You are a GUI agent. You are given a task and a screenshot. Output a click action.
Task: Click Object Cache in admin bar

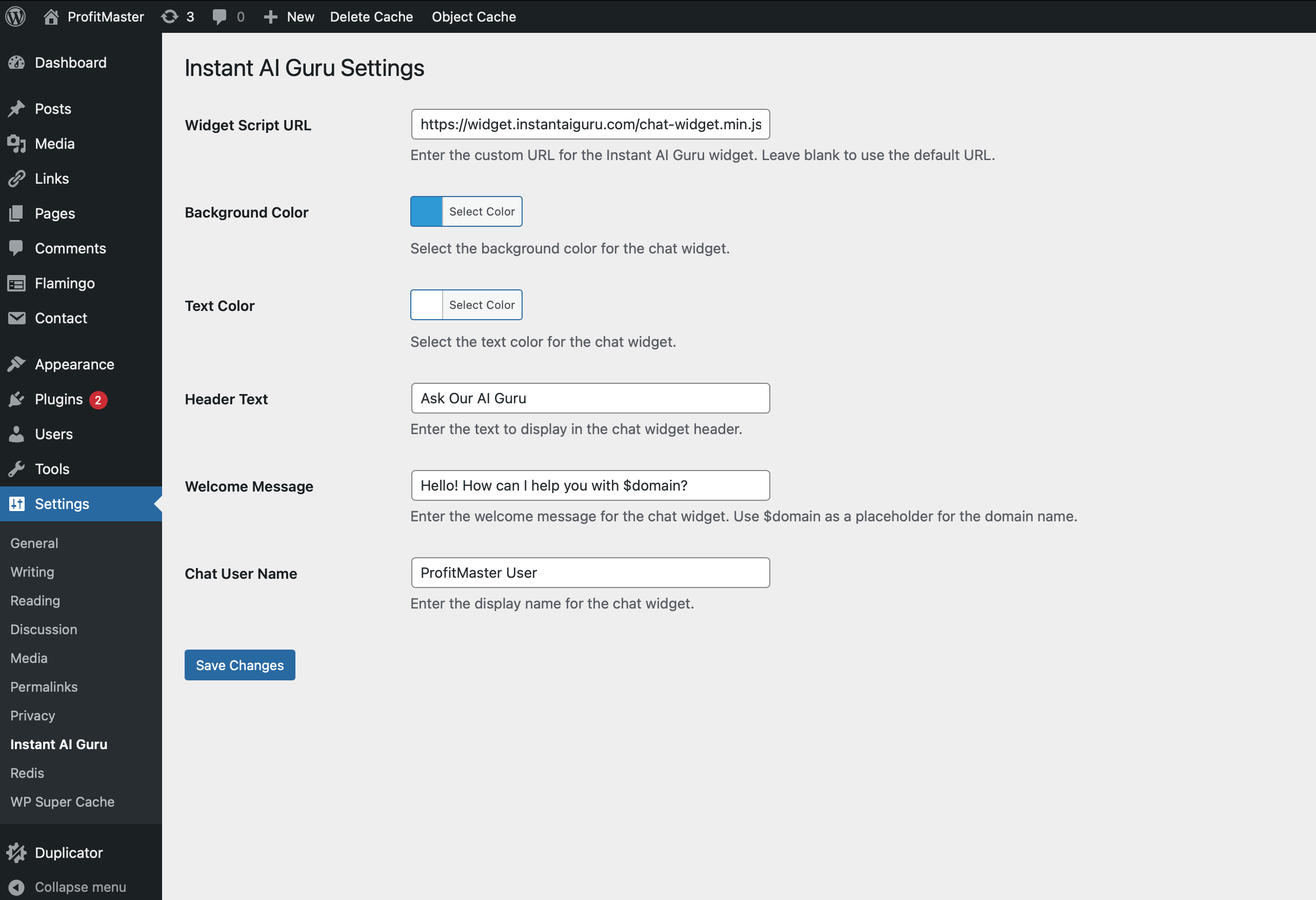474,17
